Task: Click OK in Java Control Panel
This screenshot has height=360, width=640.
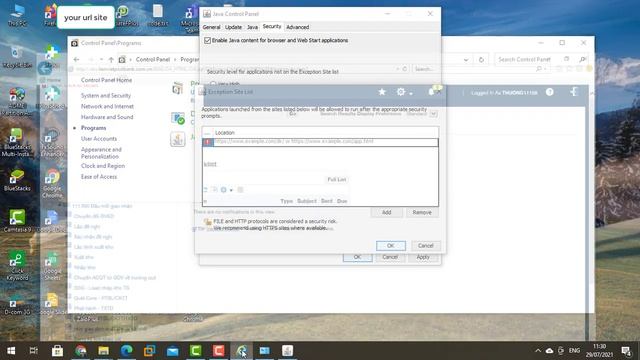Action: (x=357, y=257)
